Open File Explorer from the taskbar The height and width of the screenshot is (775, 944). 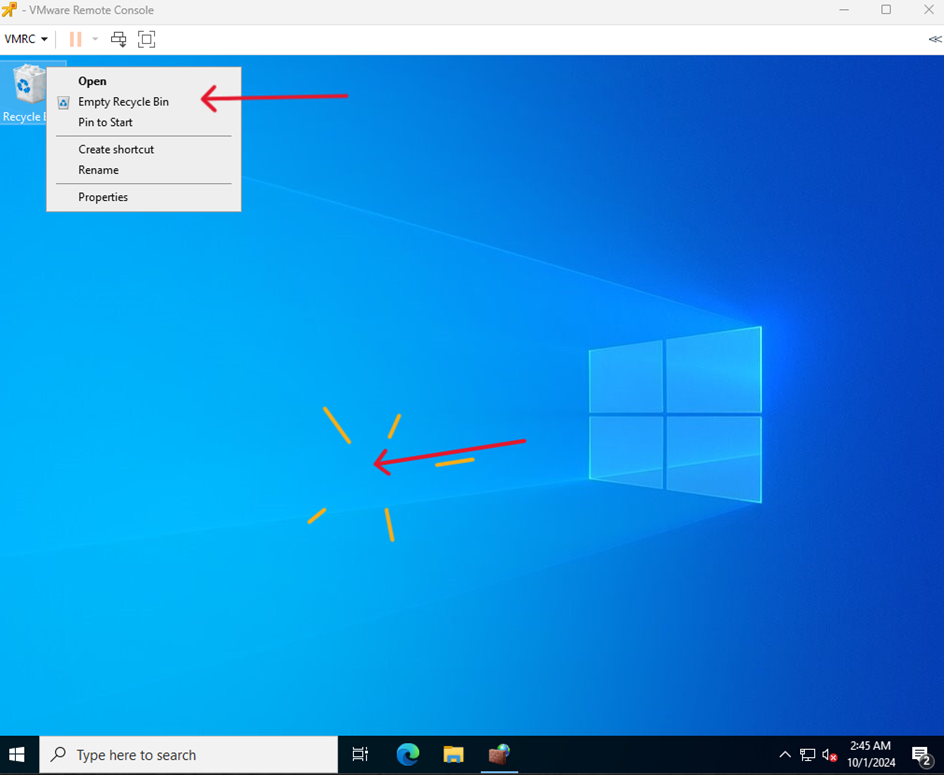point(453,755)
